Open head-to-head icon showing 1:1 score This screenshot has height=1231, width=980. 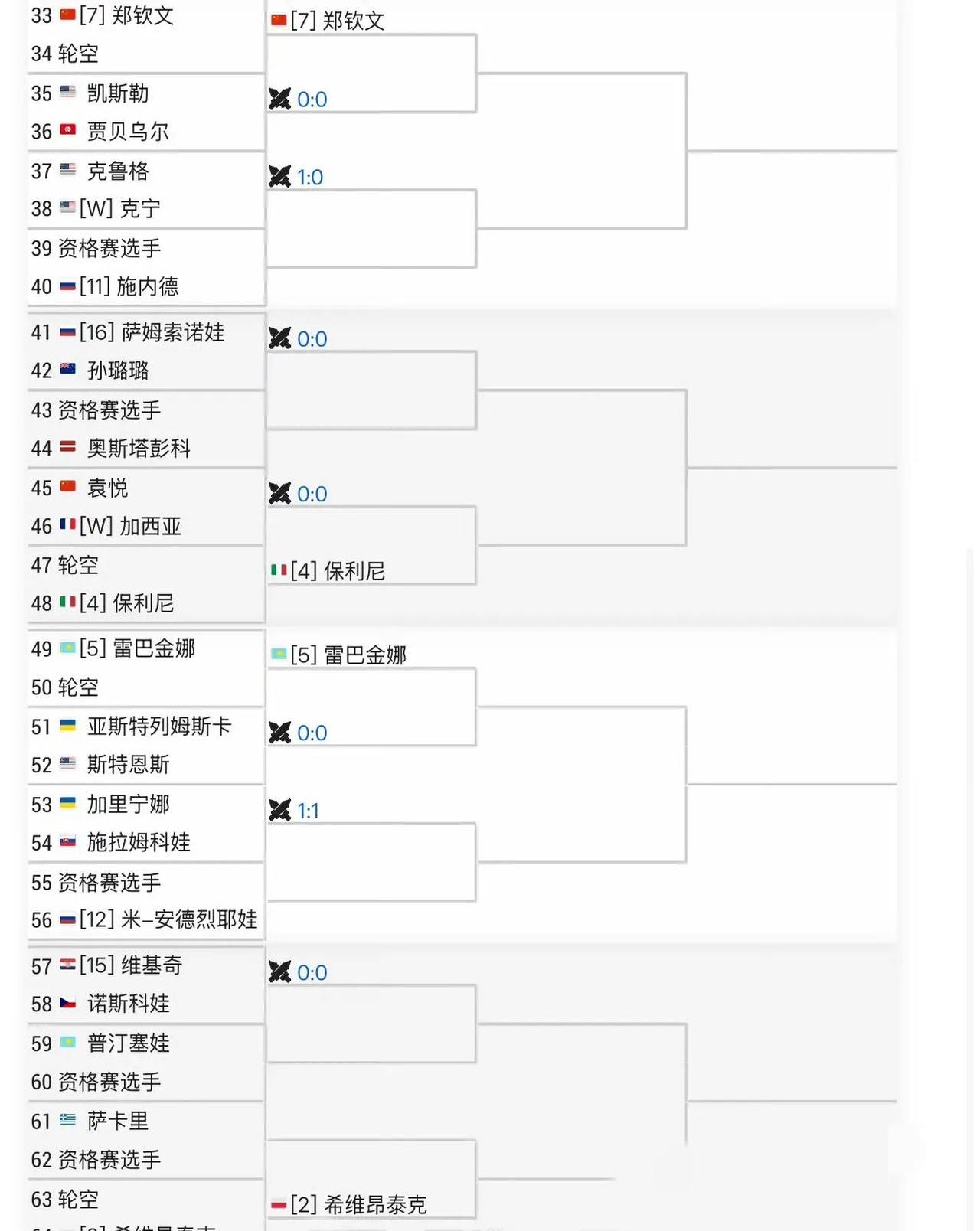pos(279,811)
